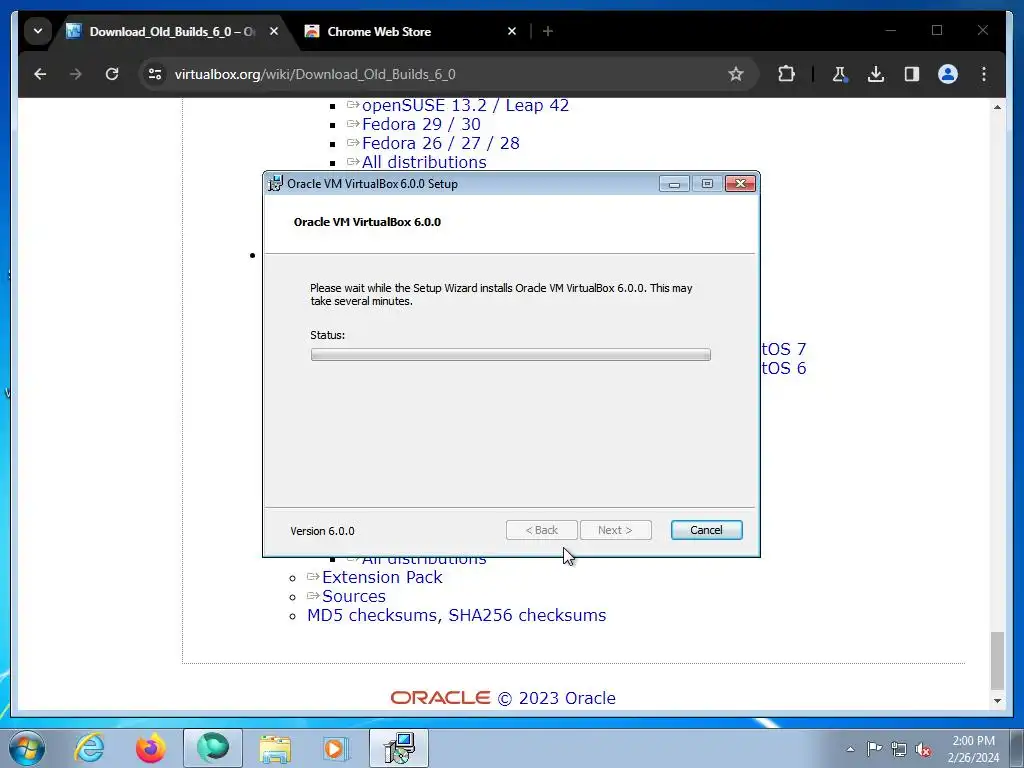The height and width of the screenshot is (768, 1024).
Task: Open the top All distributions link
Action: (x=424, y=162)
